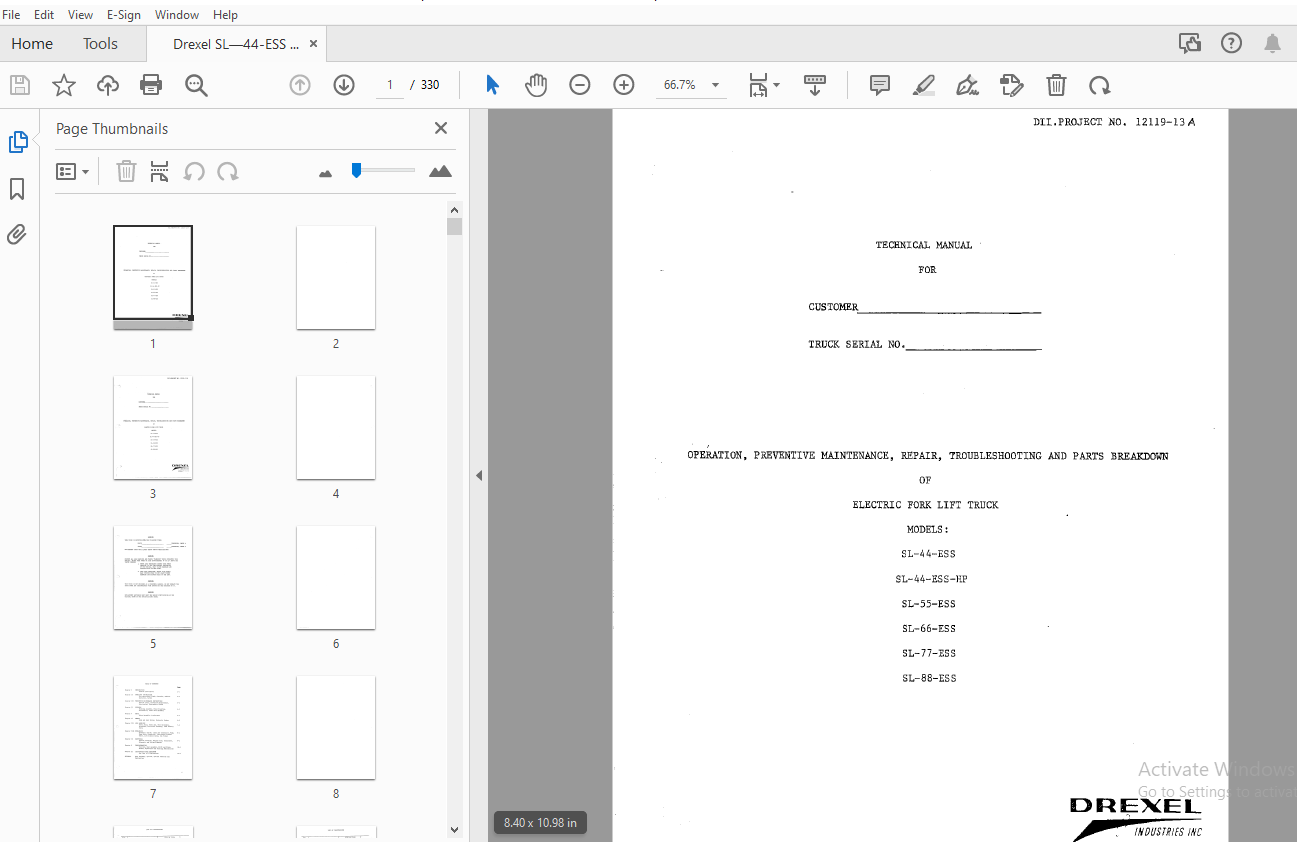Click the page number input field
The width and height of the screenshot is (1297, 842).
390,85
